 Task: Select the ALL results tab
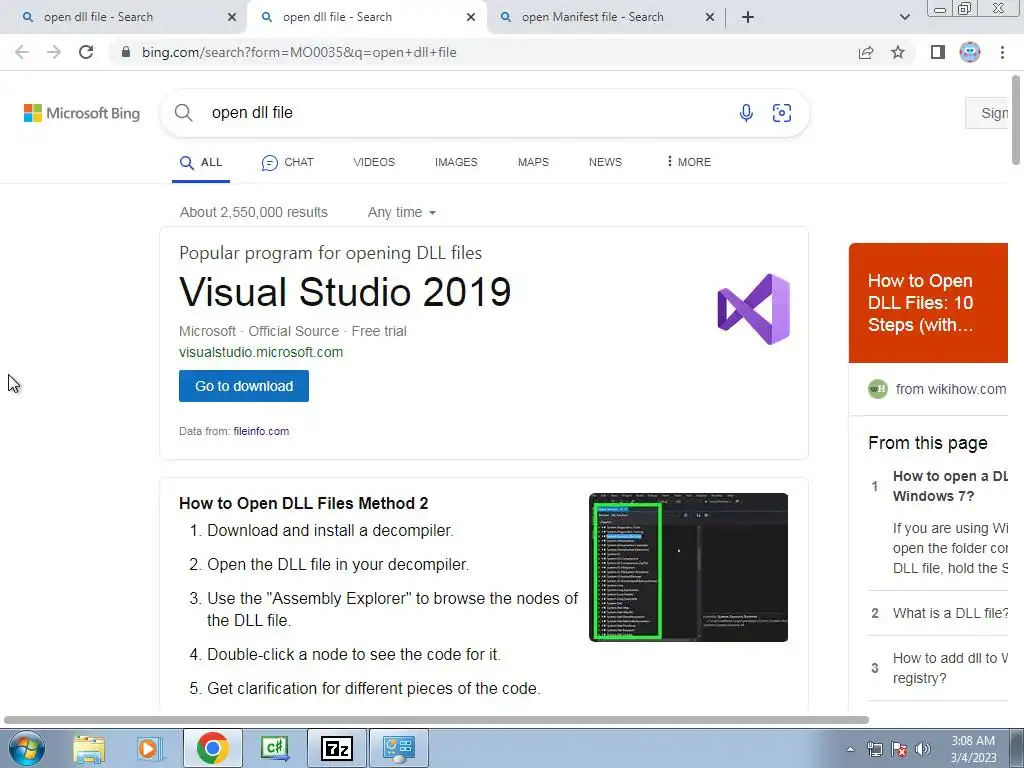pos(201,163)
